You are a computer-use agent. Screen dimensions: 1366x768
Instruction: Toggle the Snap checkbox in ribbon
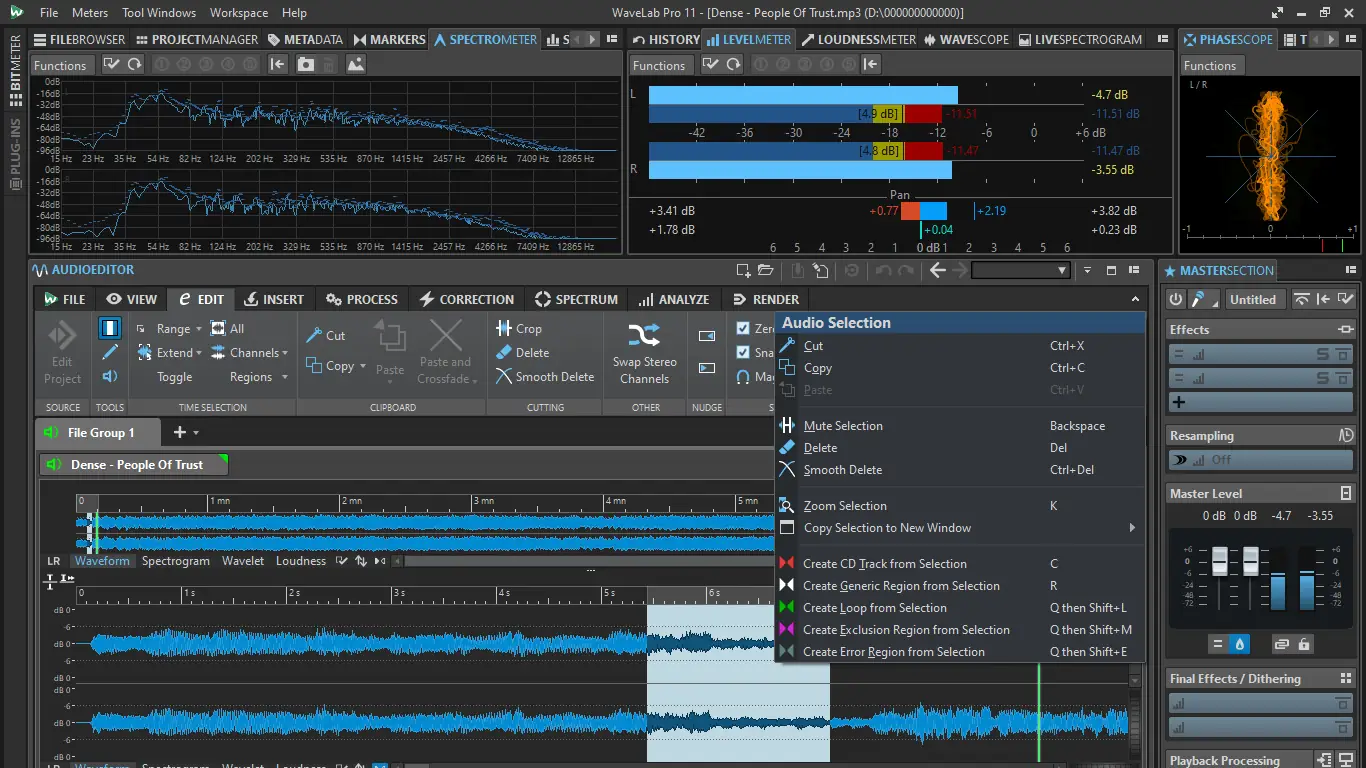pyautogui.click(x=743, y=352)
